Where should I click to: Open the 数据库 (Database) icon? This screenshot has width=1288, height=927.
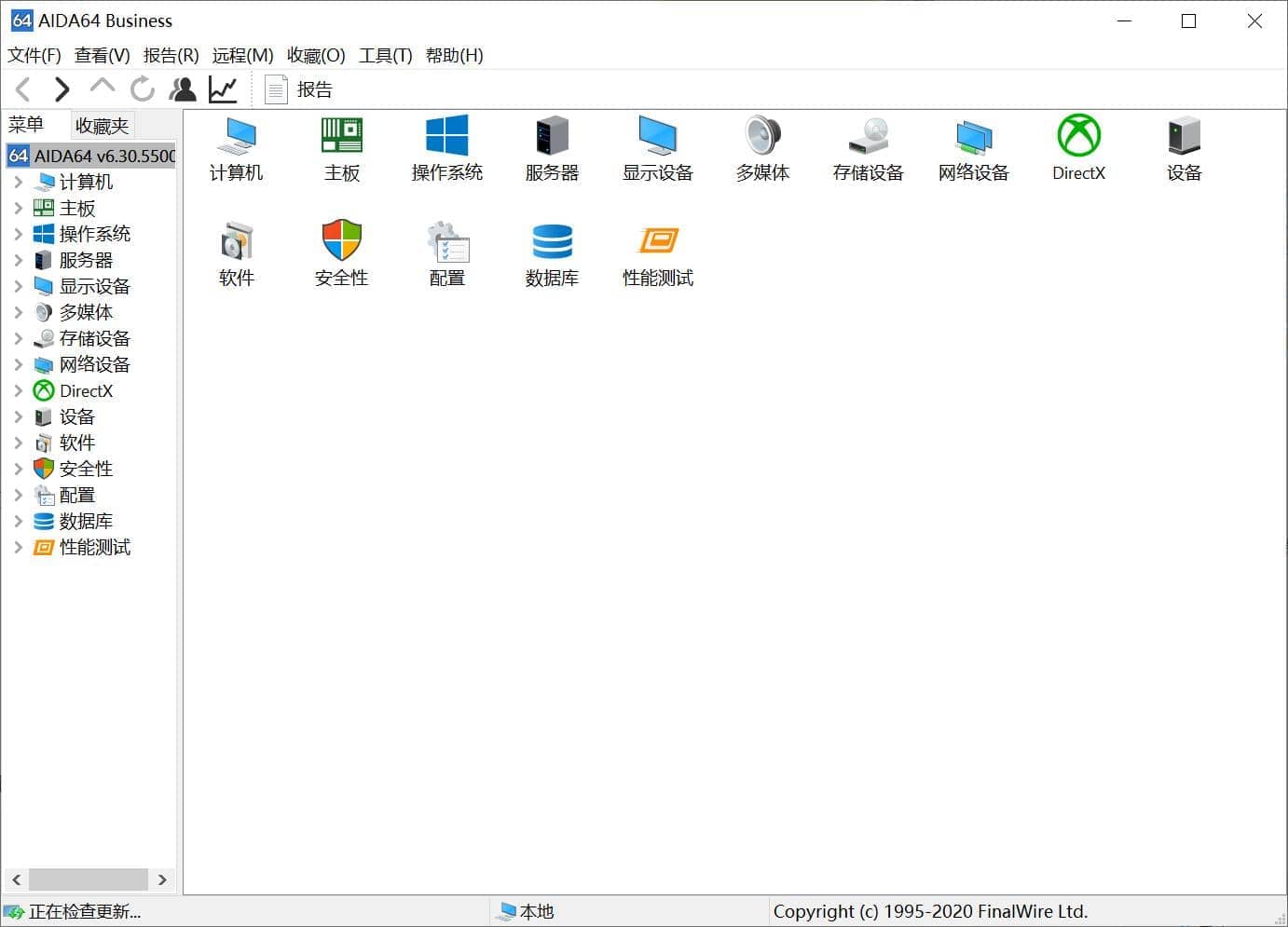pyautogui.click(x=552, y=252)
